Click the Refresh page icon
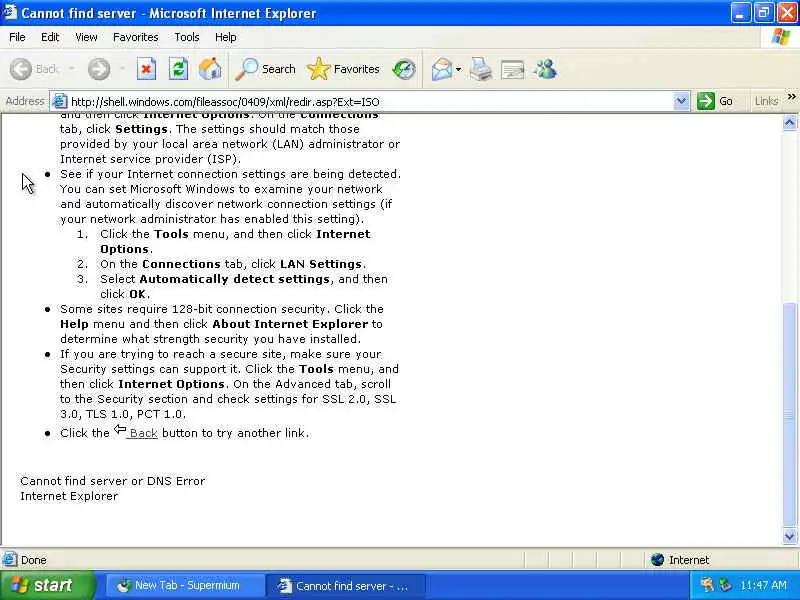 (178, 69)
